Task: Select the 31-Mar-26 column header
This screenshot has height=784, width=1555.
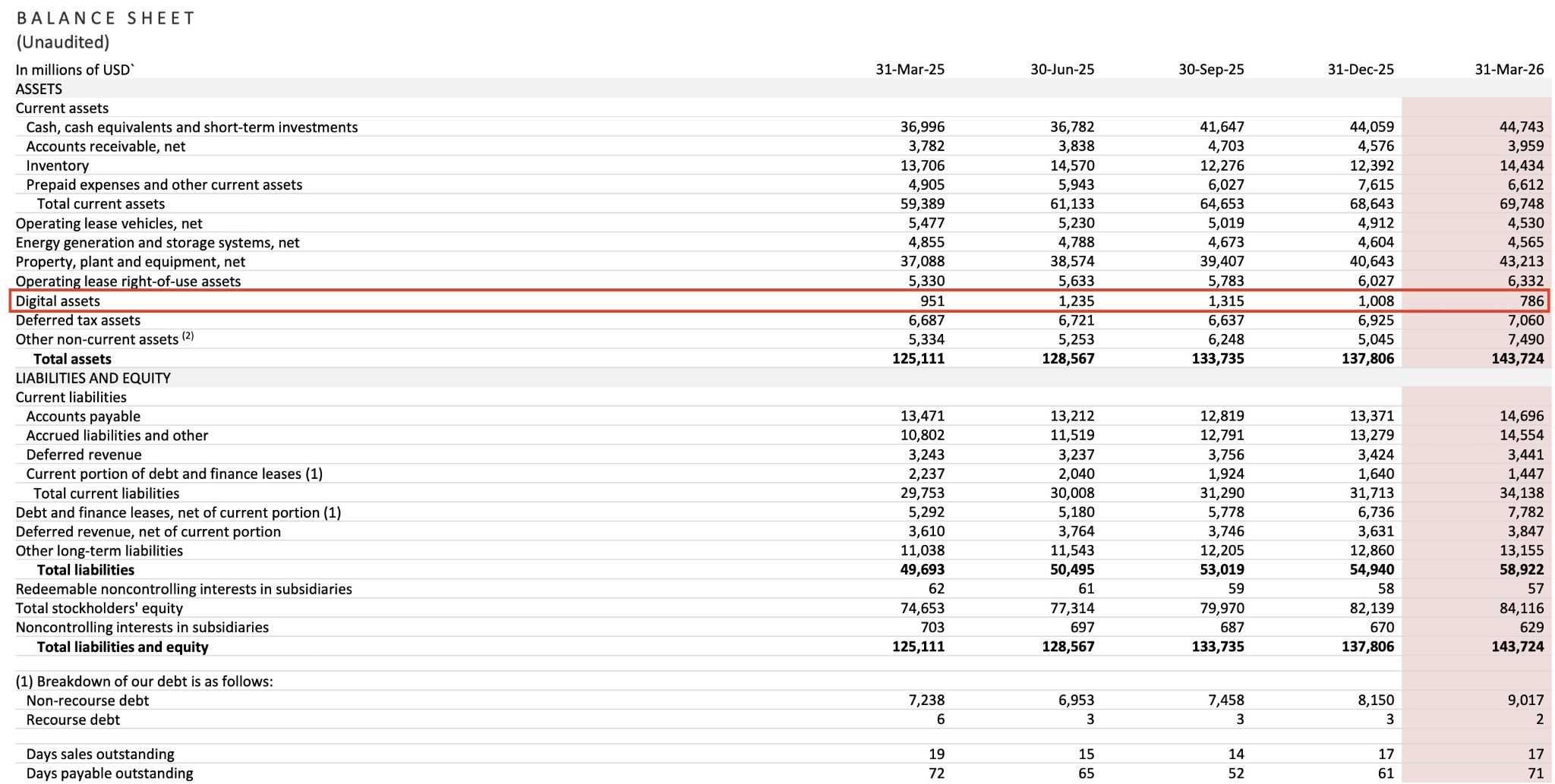Action: [x=1509, y=70]
